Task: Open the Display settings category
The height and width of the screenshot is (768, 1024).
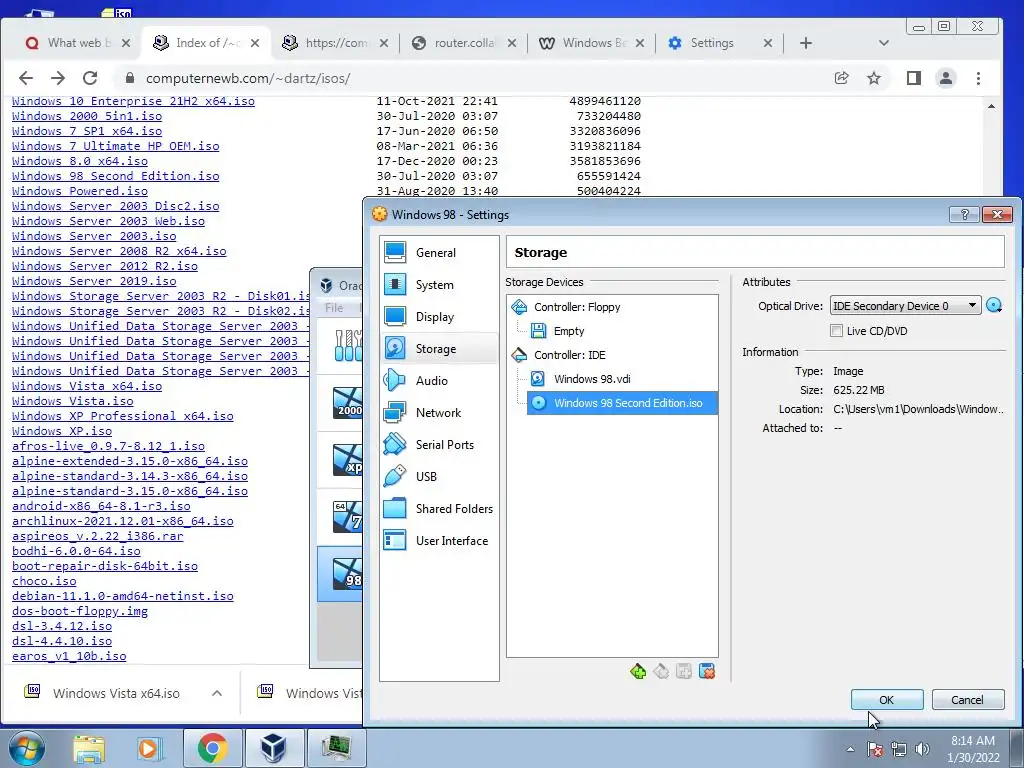Action: click(x=439, y=316)
